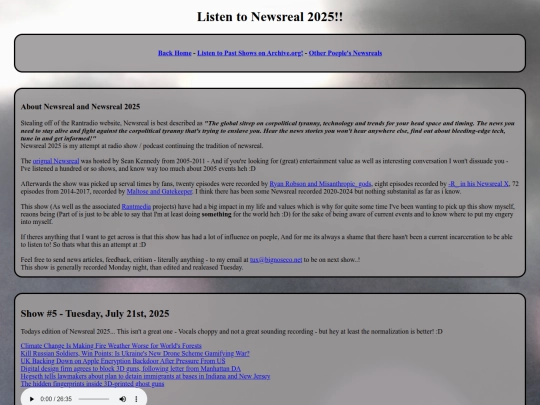The image size is (540, 405).
Task: Click the tux@bignoseco.net email link
Action: 276,260
